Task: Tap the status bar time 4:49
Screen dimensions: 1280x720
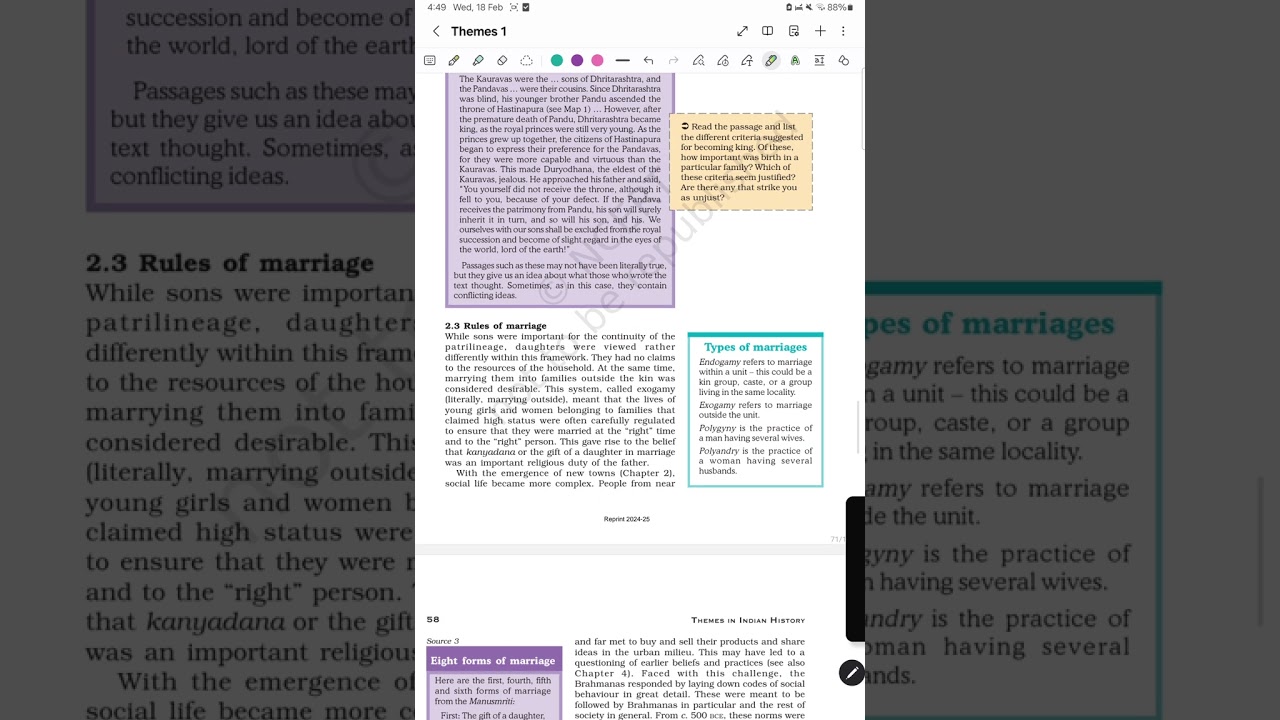Action: tap(436, 7)
